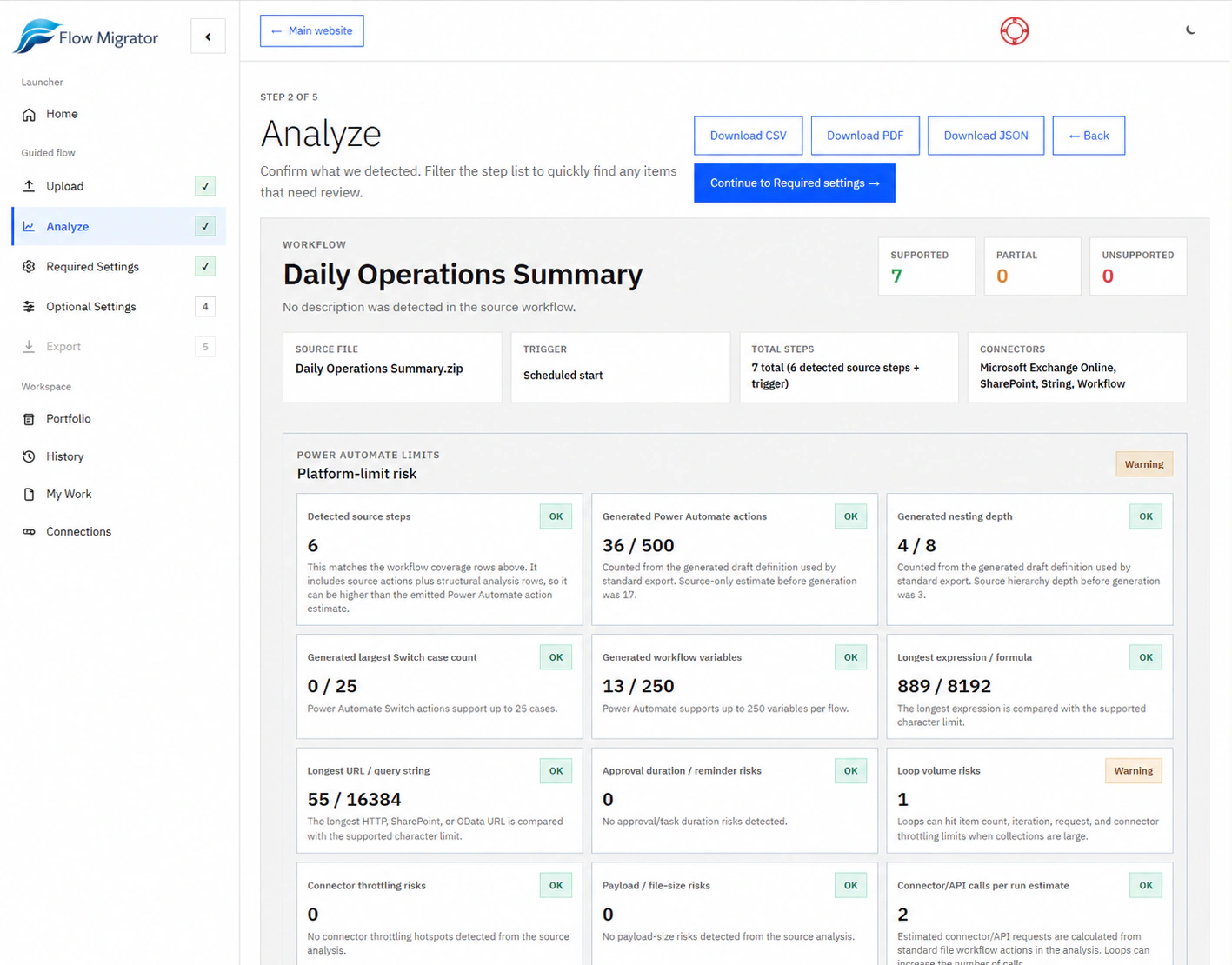Click the Back button
Viewport: 1232px width, 965px height.
pos(1089,136)
